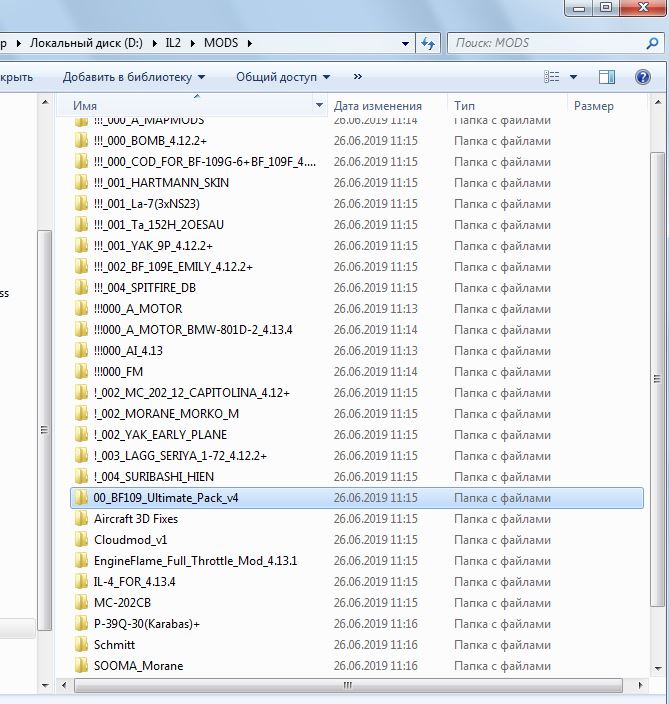The height and width of the screenshot is (704, 669).
Task: Change view with the view mode icon
Action: (552, 77)
